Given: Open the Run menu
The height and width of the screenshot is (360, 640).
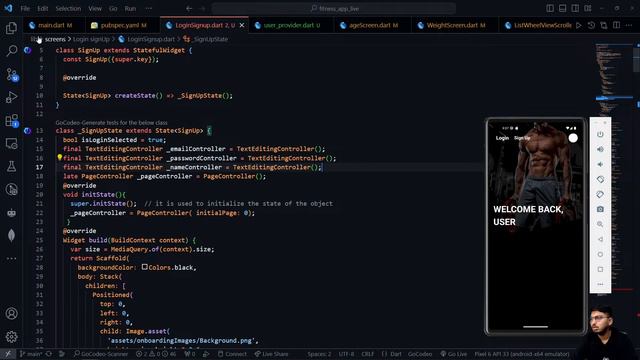Looking at the screenshot, I should [x=130, y=8].
